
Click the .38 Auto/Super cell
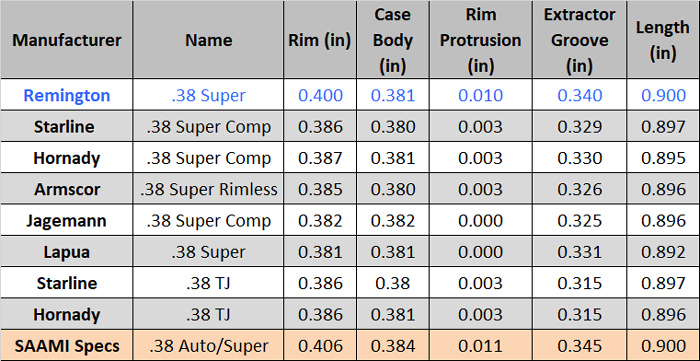208,346
